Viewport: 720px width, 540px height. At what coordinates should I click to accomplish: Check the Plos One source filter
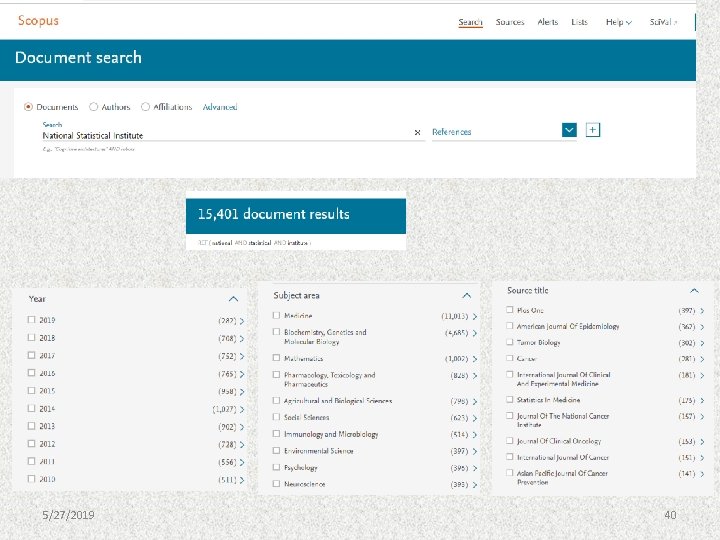tap(509, 310)
